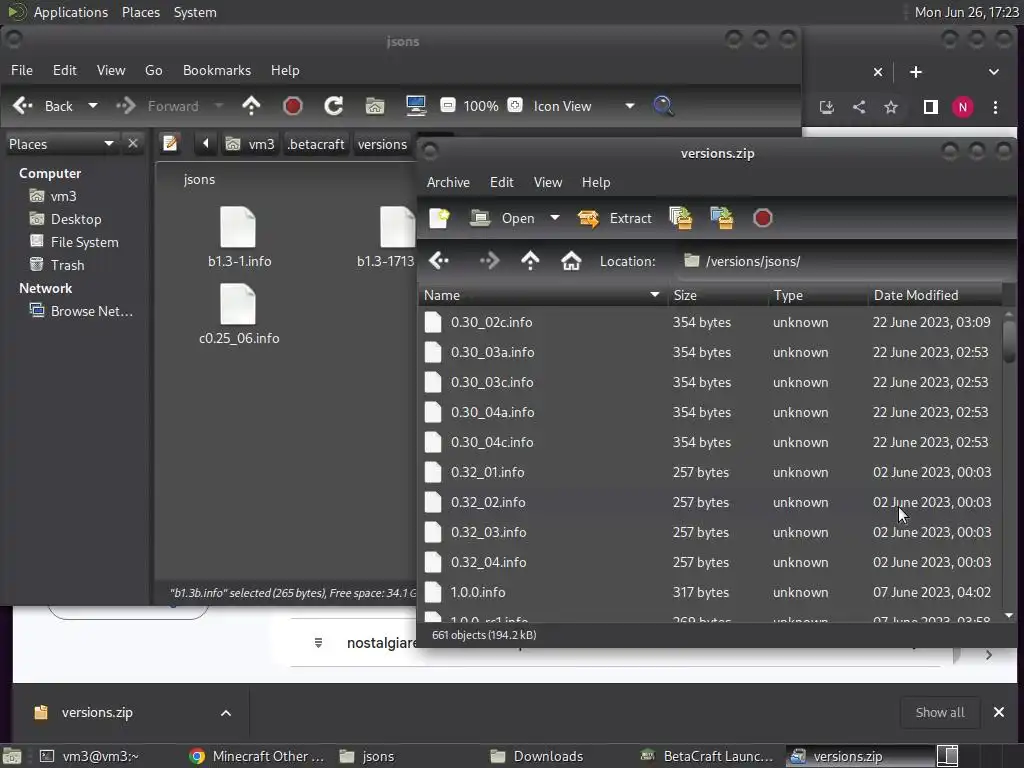Click the archive list vertical scrollbar thumb
The height and width of the screenshot is (768, 1024).
click(x=1009, y=340)
